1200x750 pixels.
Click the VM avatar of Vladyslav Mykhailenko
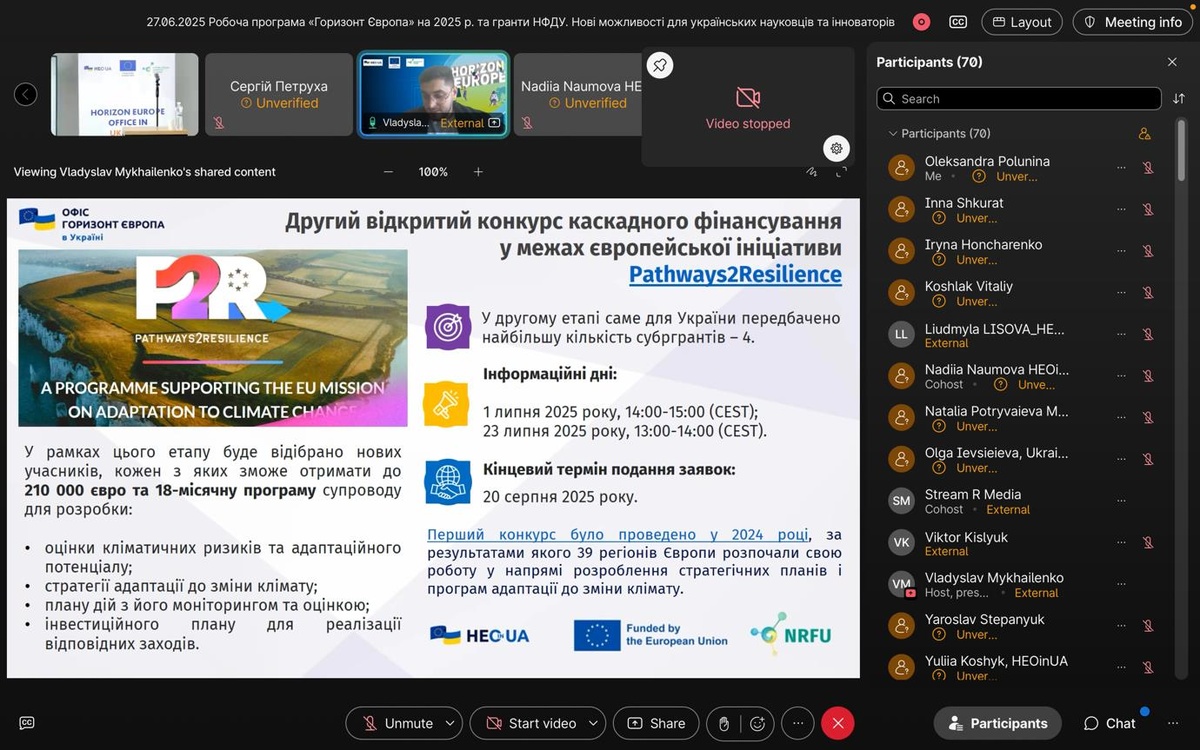tap(902, 584)
